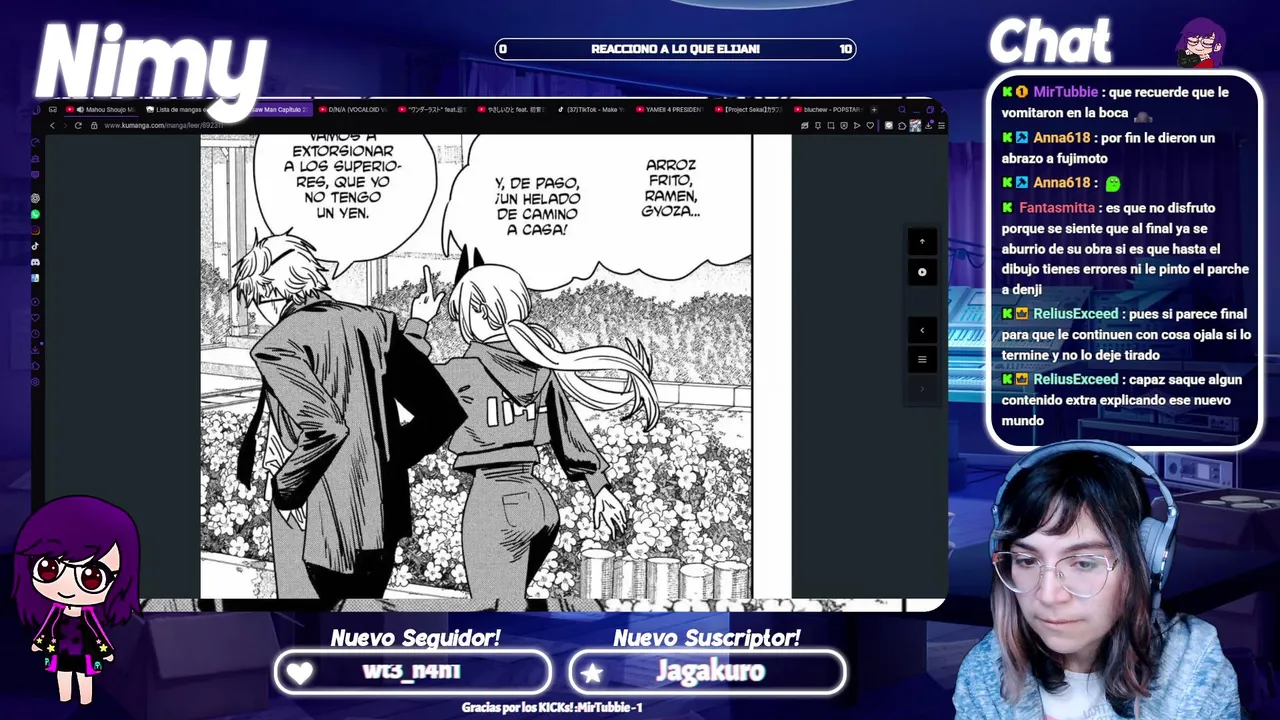Switch to the Lista de mangas tab
Viewport: 1280px width, 720px height.
pos(178,109)
